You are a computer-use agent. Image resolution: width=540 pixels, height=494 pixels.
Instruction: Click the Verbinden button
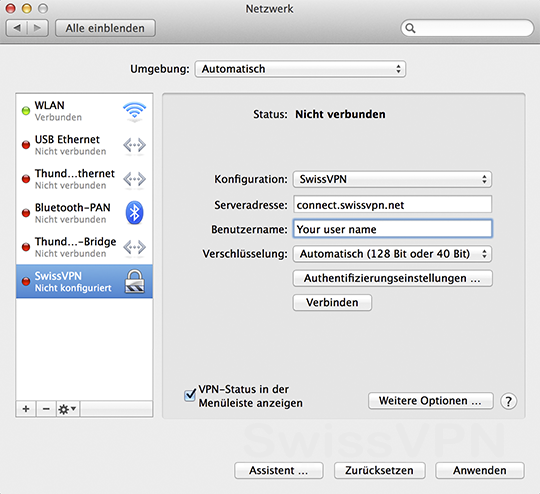[x=332, y=302]
